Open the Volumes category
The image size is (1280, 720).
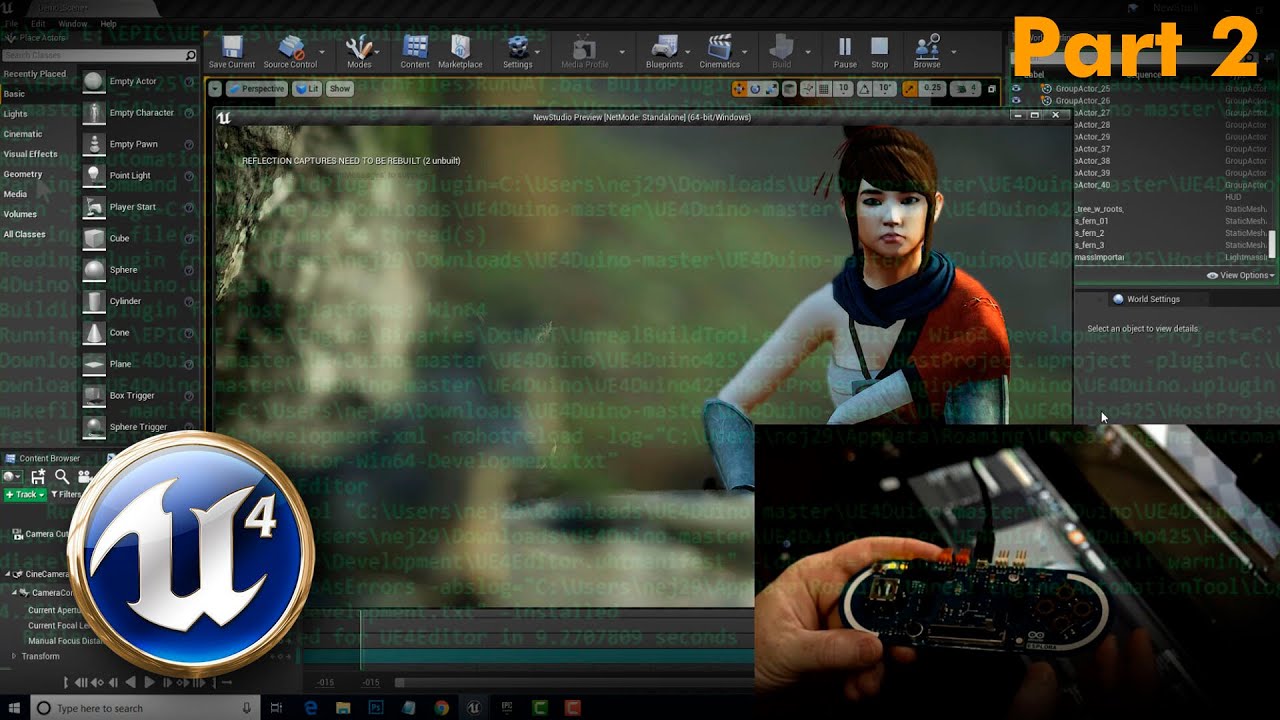[x=20, y=214]
